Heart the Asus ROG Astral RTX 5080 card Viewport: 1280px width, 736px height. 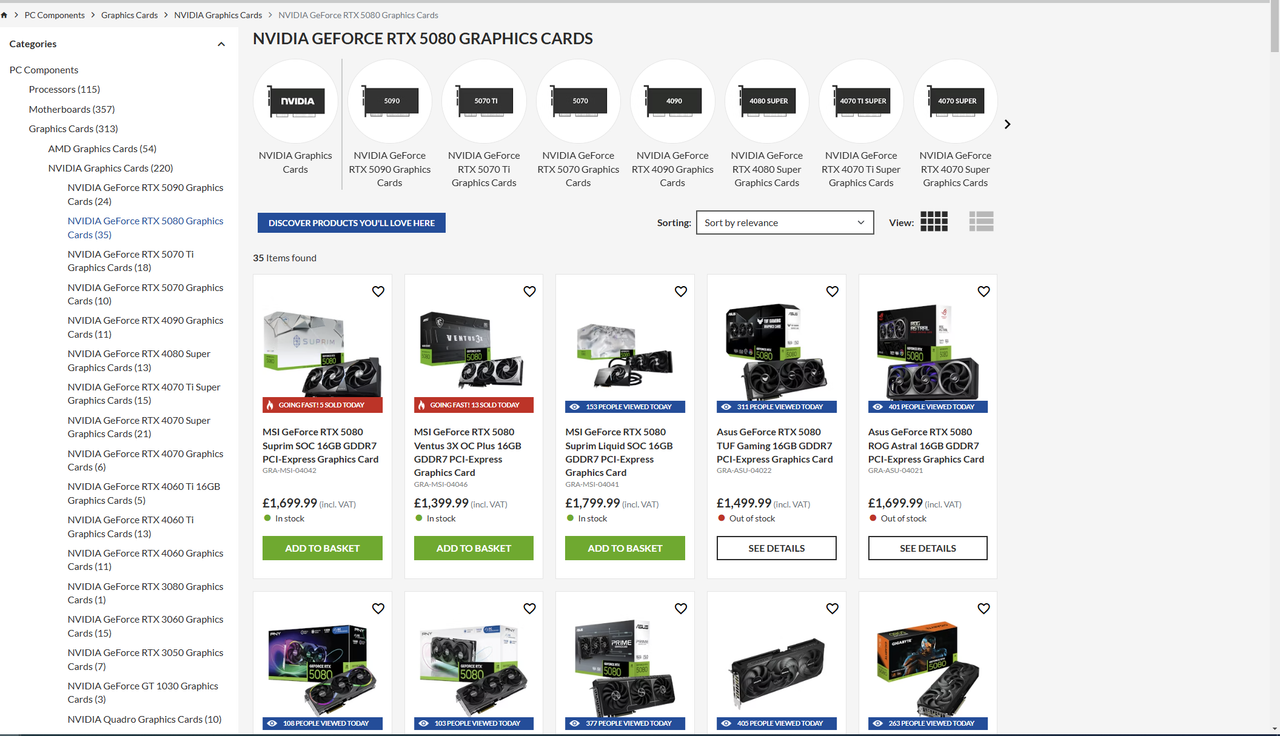(x=984, y=292)
